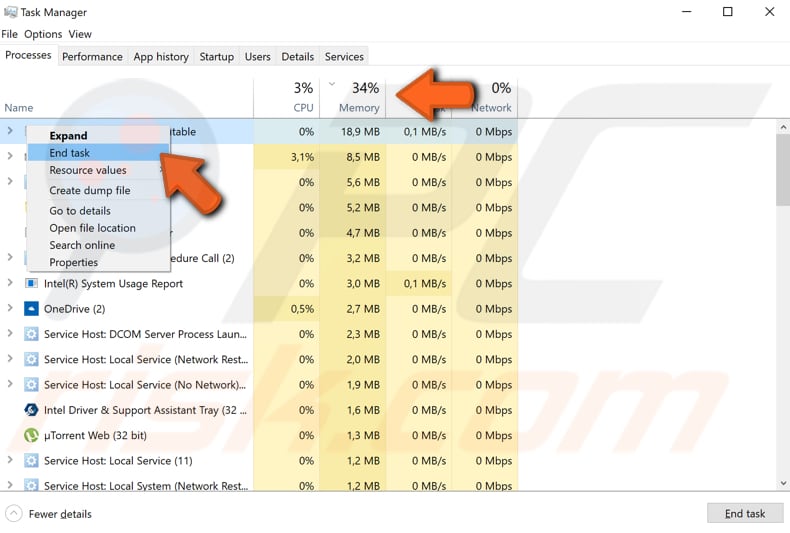Select the Processes tab

(x=28, y=55)
